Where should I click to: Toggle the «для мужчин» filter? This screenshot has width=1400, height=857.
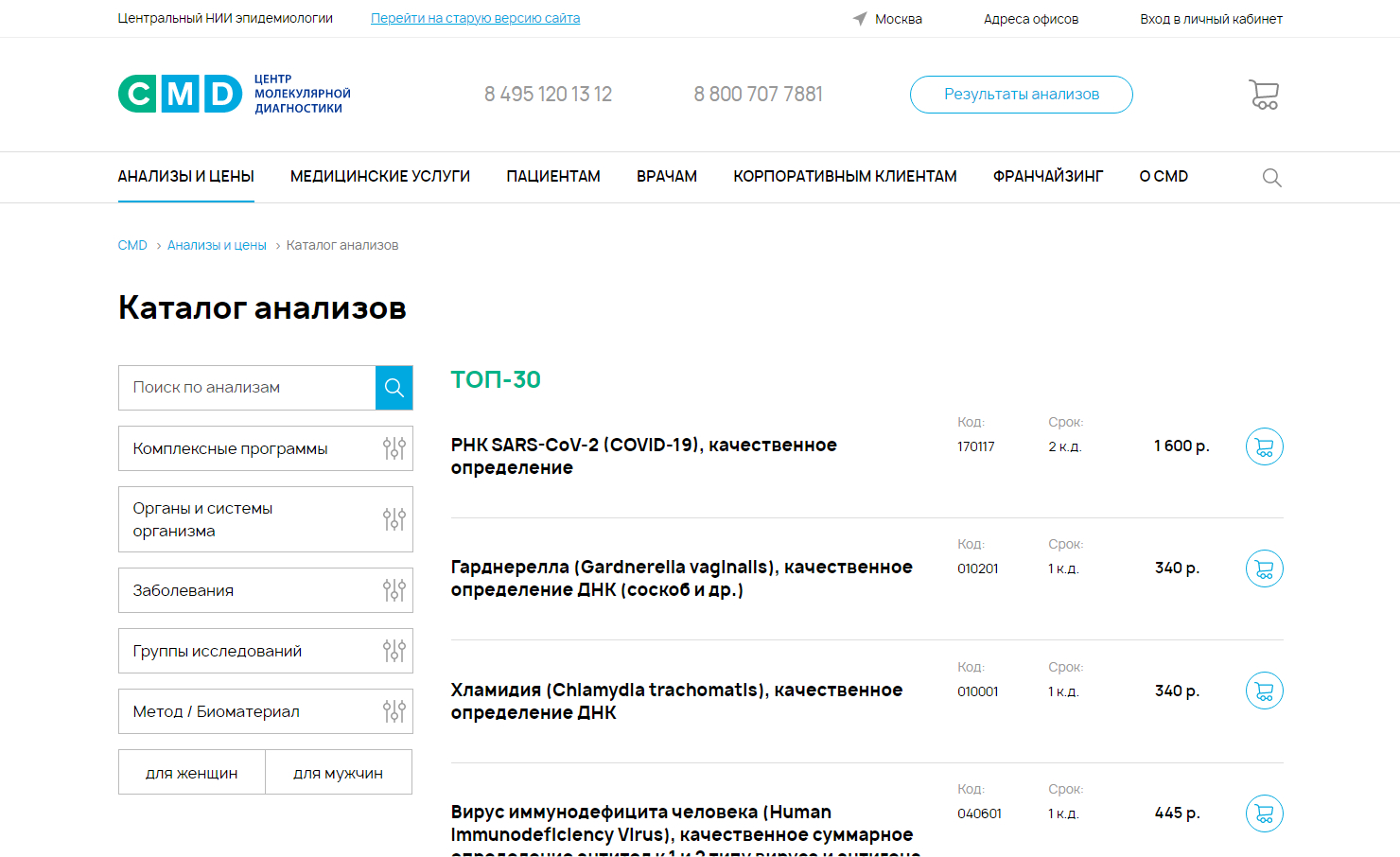pos(339,773)
